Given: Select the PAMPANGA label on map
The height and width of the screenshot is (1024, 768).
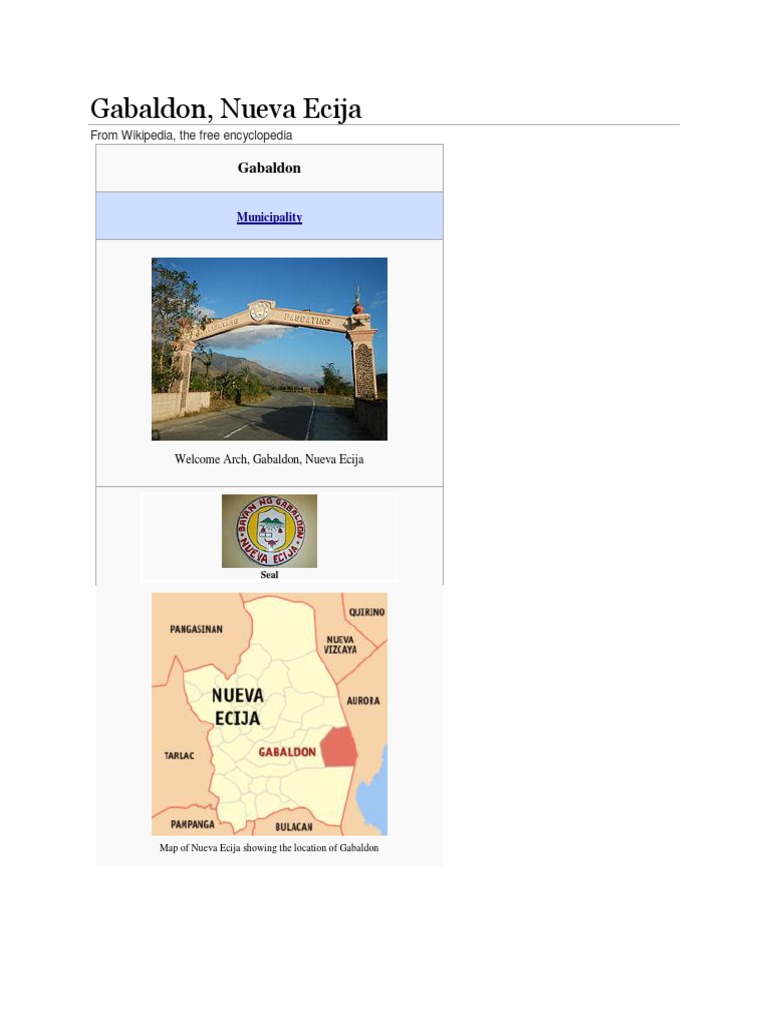Looking at the screenshot, I should coord(193,824).
